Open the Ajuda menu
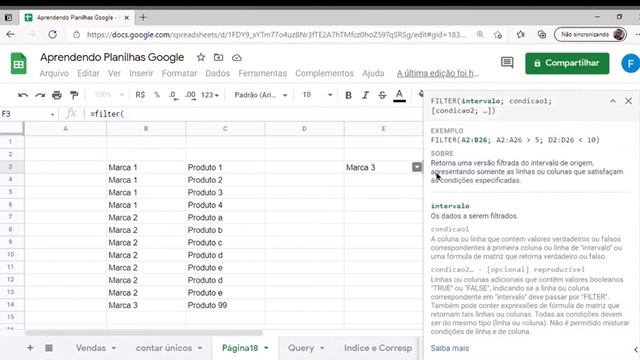 click(373, 73)
